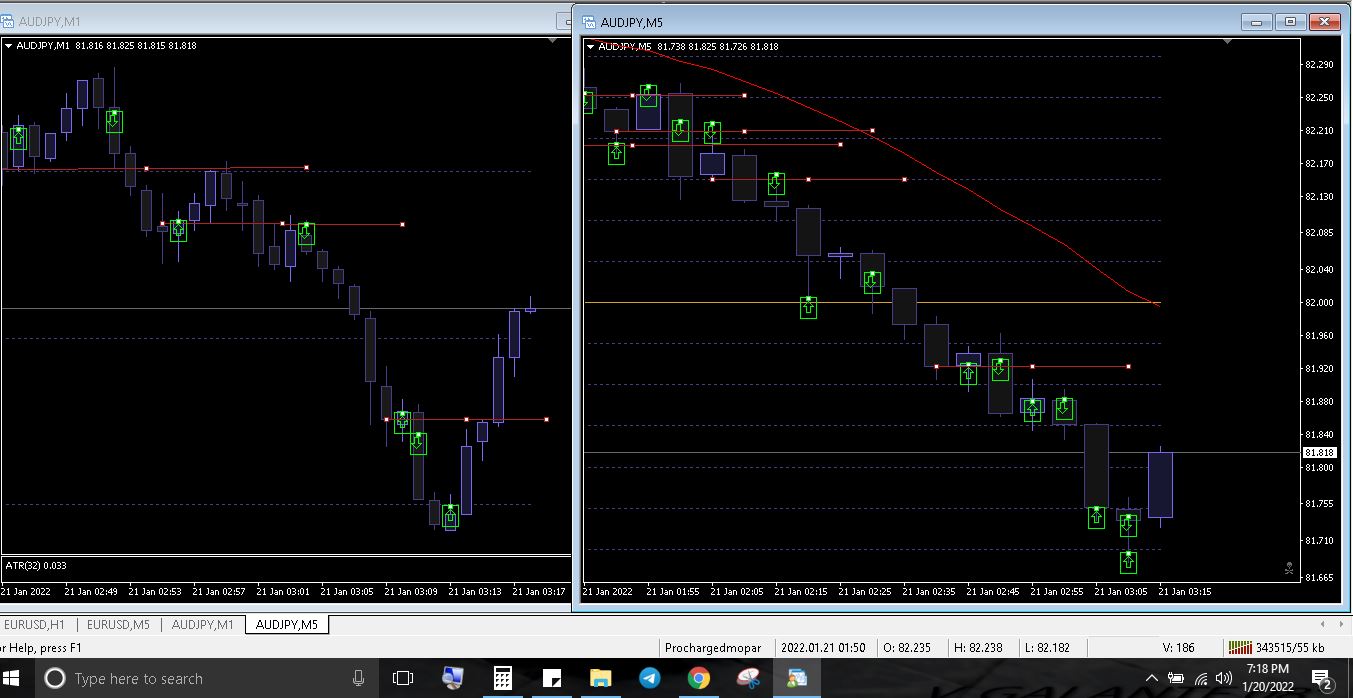Screen dimensions: 1353x698
Task: Expand the AUDJPY,M1 chart label triangle
Action: pos(8,45)
